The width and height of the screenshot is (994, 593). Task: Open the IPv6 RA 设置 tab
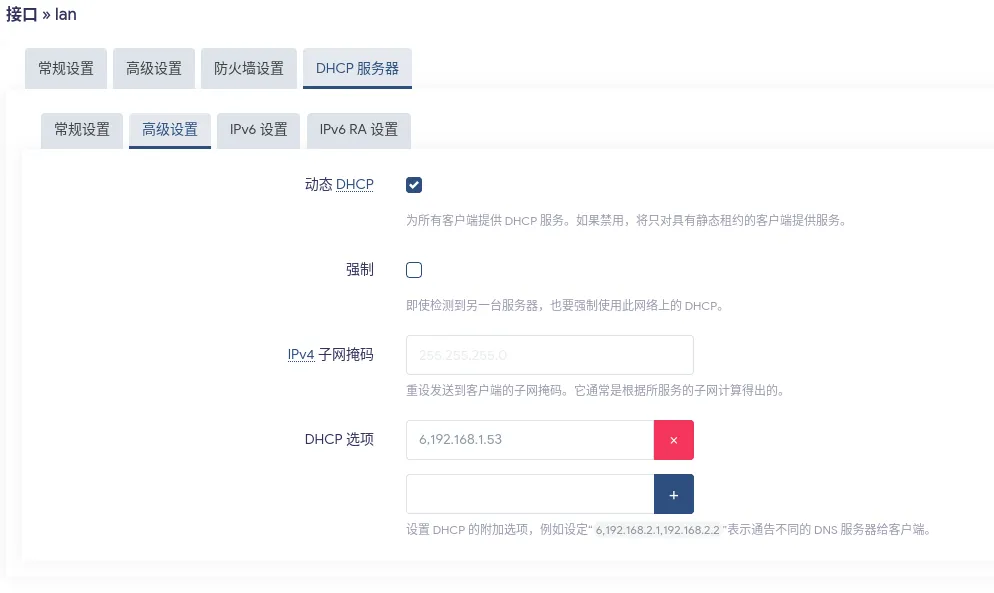tap(359, 129)
